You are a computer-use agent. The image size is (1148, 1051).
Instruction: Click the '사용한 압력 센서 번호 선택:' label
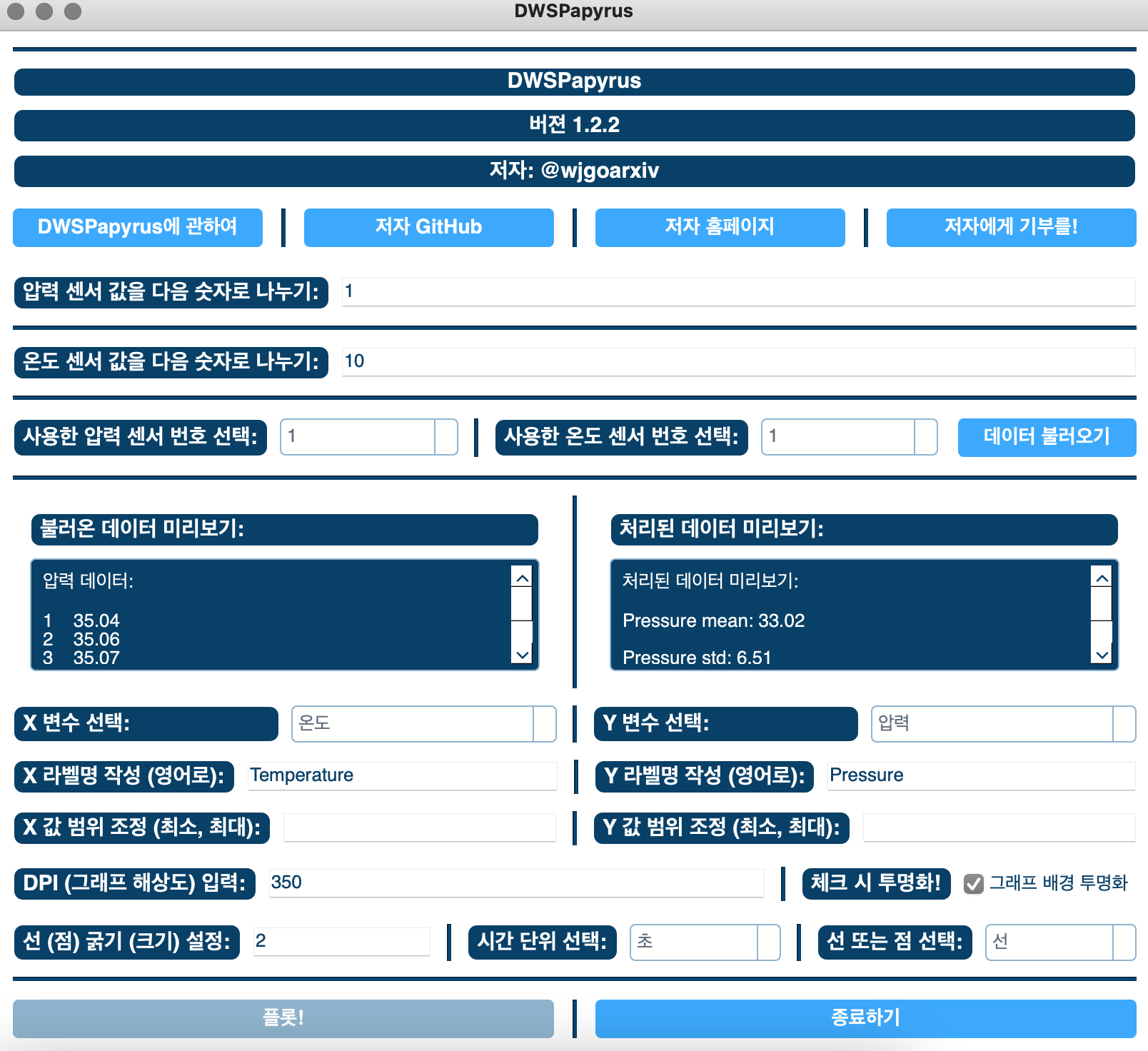(x=141, y=436)
